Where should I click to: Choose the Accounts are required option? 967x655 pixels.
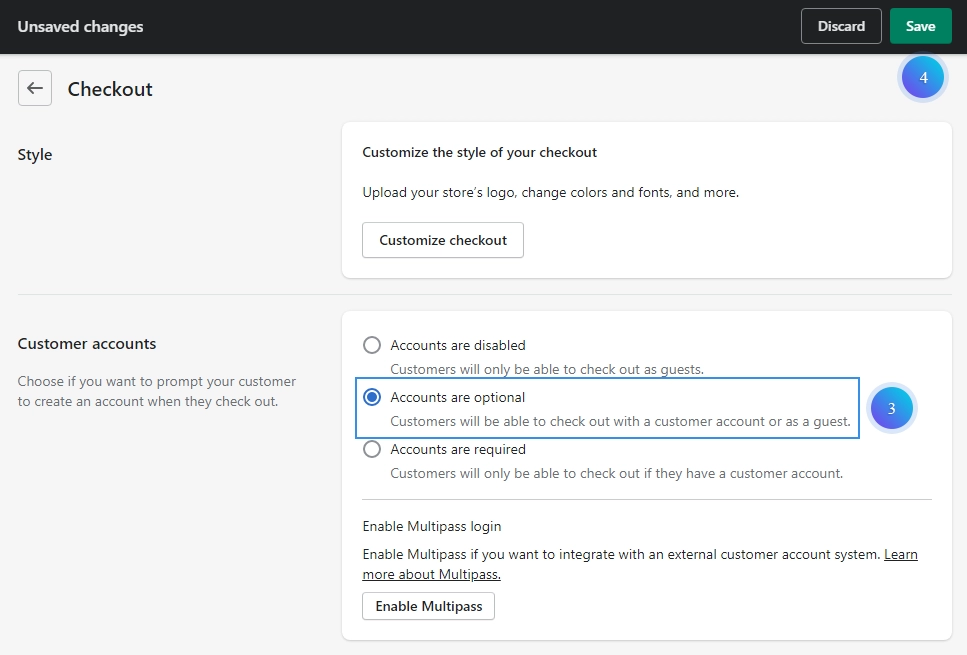(372, 449)
